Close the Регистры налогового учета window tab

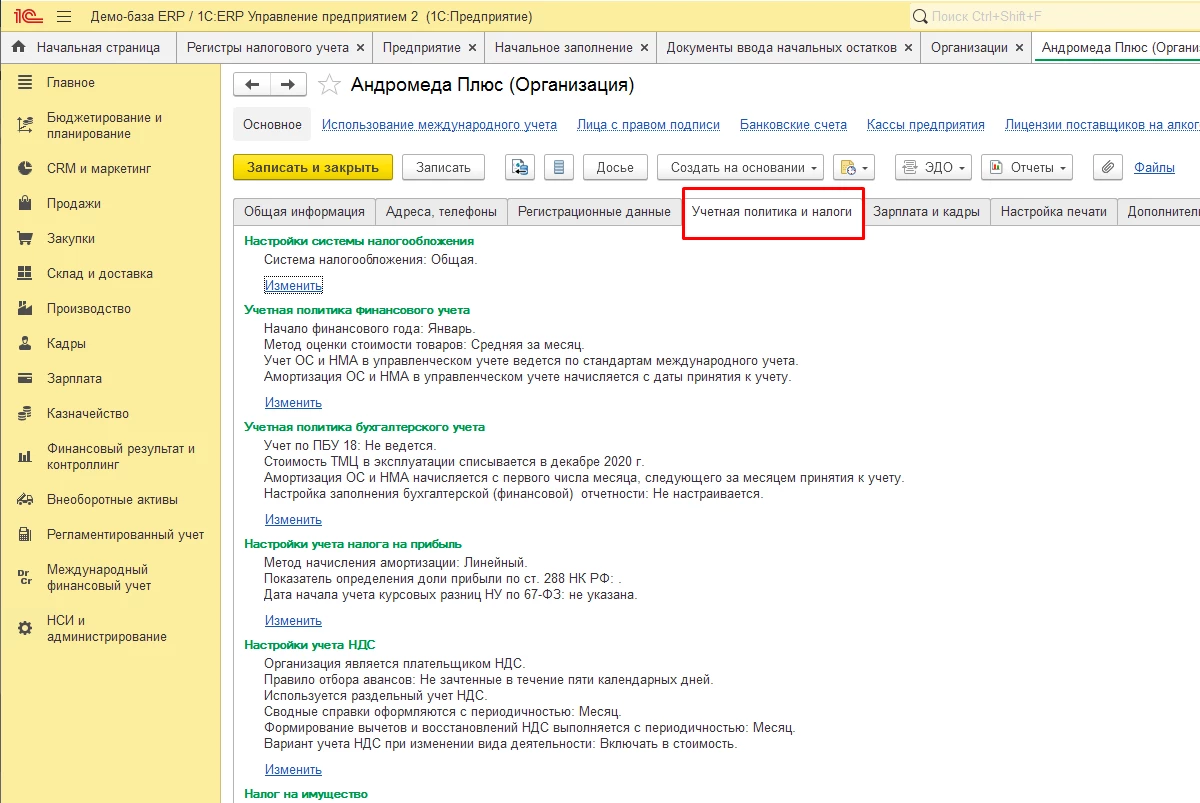[x=359, y=47]
